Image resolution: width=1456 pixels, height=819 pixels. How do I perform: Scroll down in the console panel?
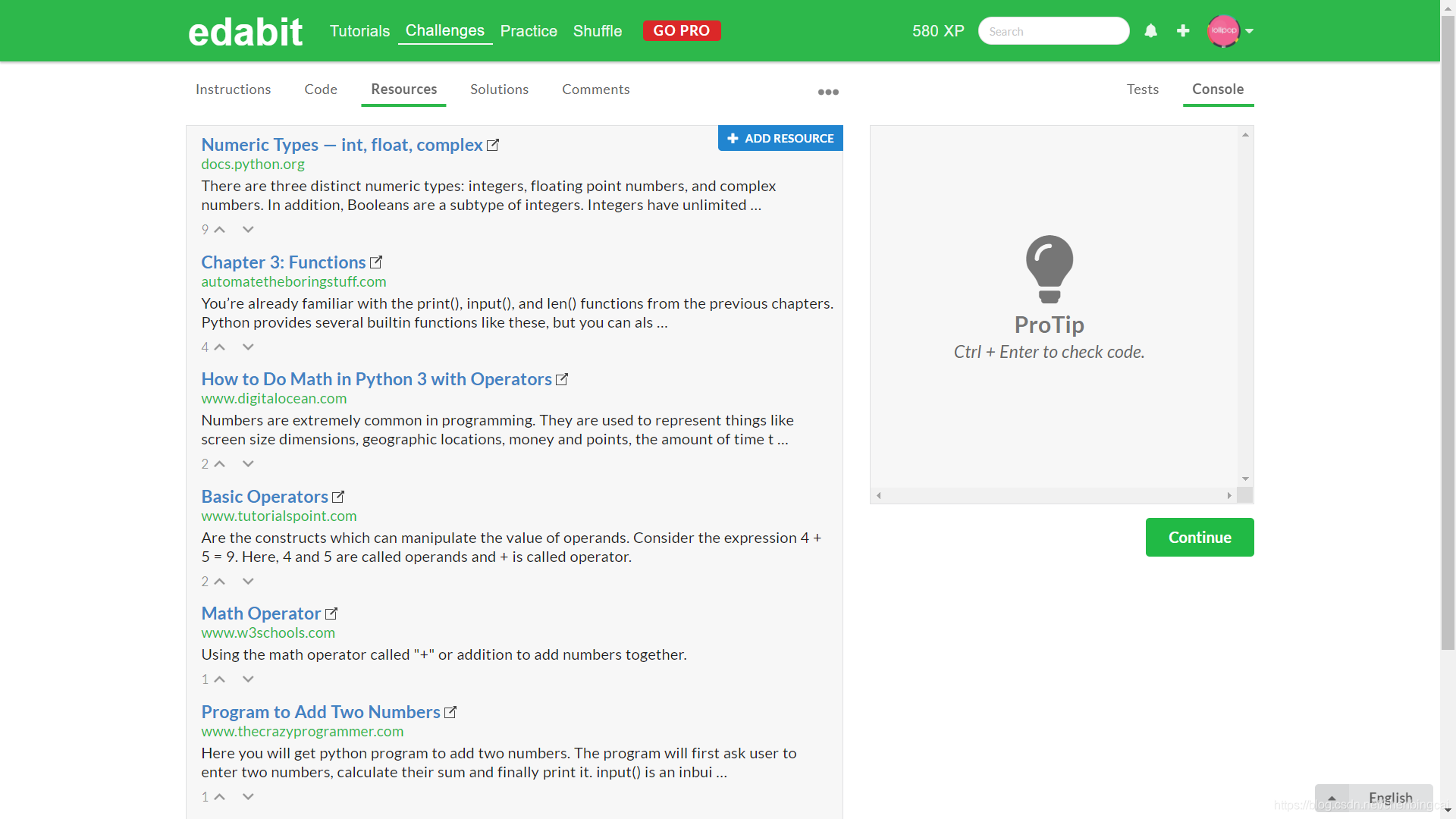pyautogui.click(x=1245, y=483)
